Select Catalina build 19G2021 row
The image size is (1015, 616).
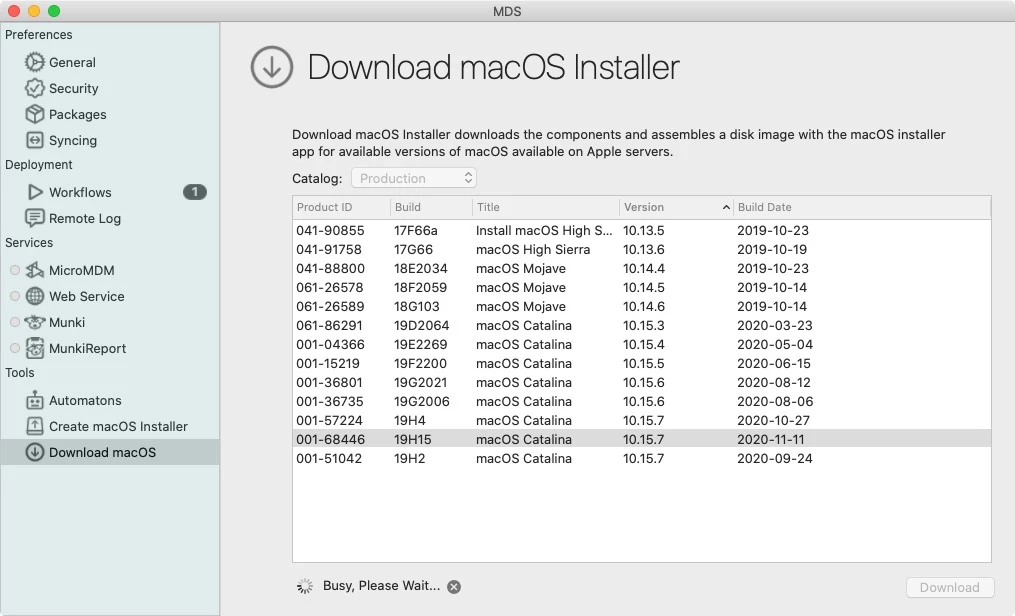pyautogui.click(x=641, y=382)
